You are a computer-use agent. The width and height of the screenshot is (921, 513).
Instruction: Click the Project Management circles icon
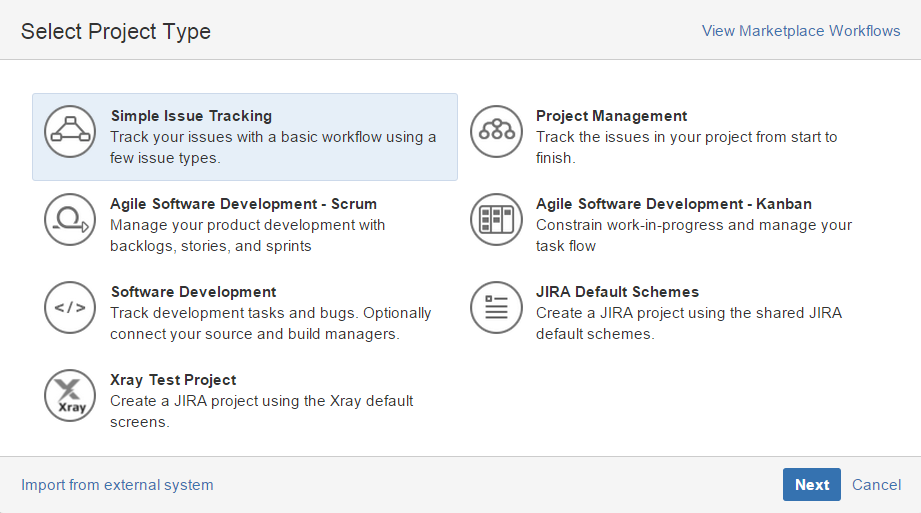496,131
